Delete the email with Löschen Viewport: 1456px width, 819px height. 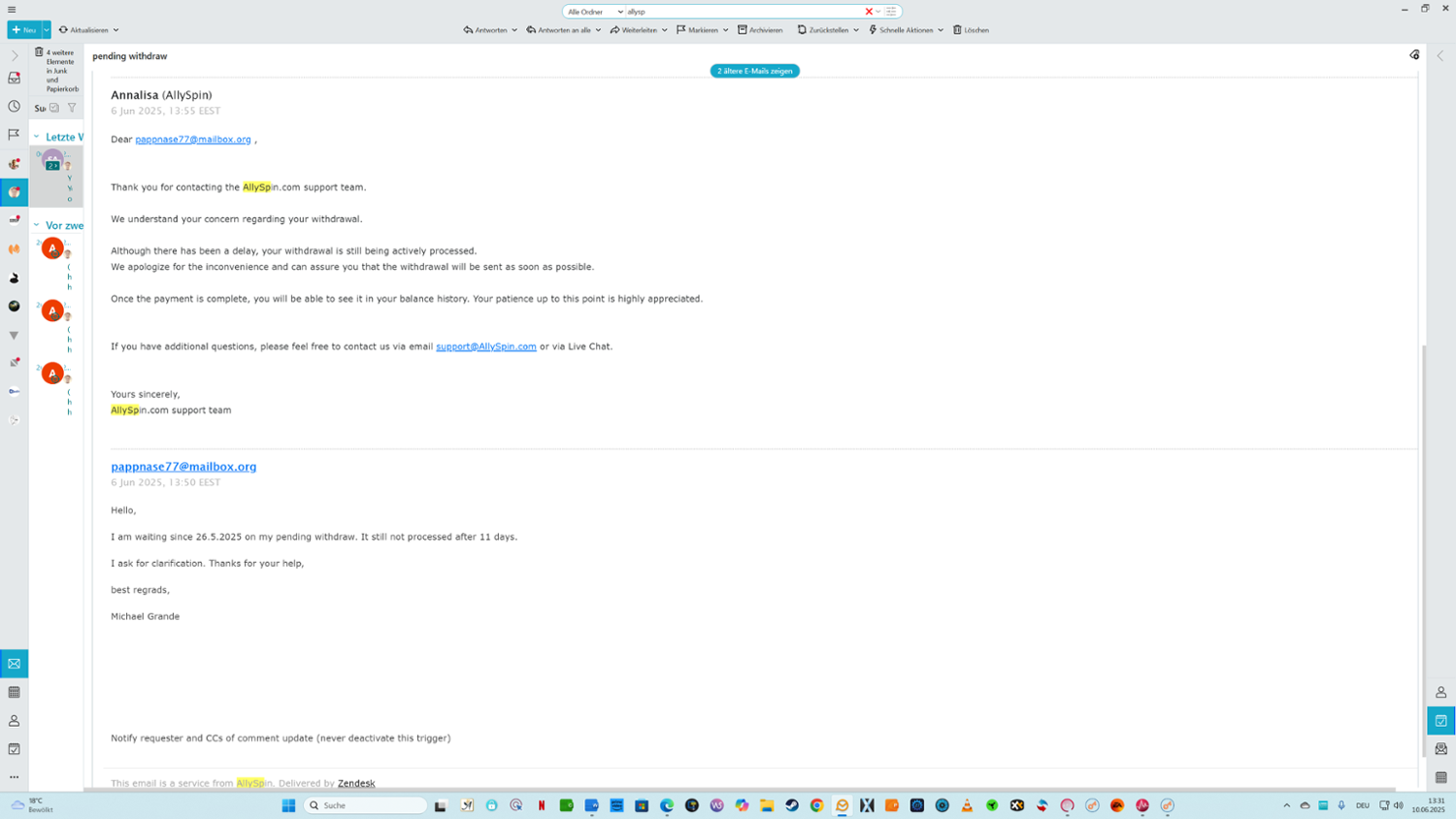[x=970, y=30]
